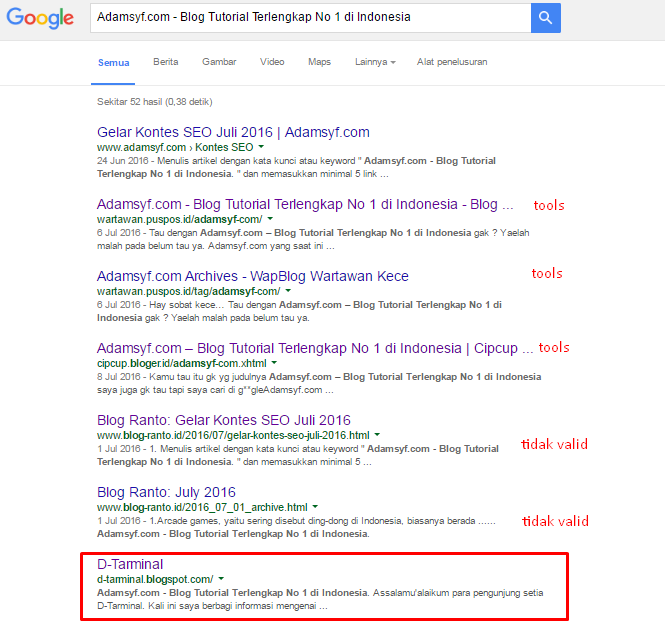Open the Video results tab

[x=272, y=62]
